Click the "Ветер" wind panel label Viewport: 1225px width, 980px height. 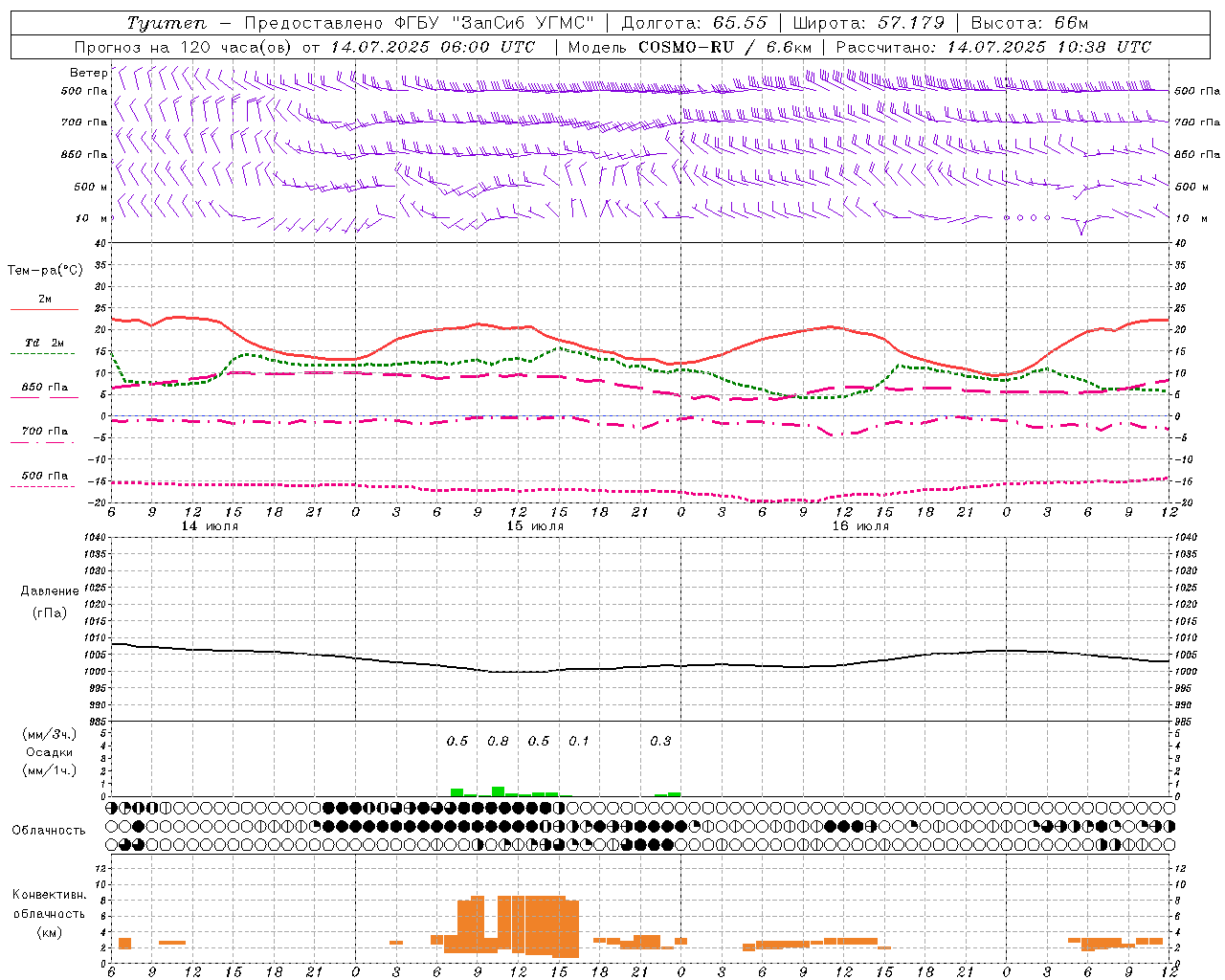[x=88, y=73]
